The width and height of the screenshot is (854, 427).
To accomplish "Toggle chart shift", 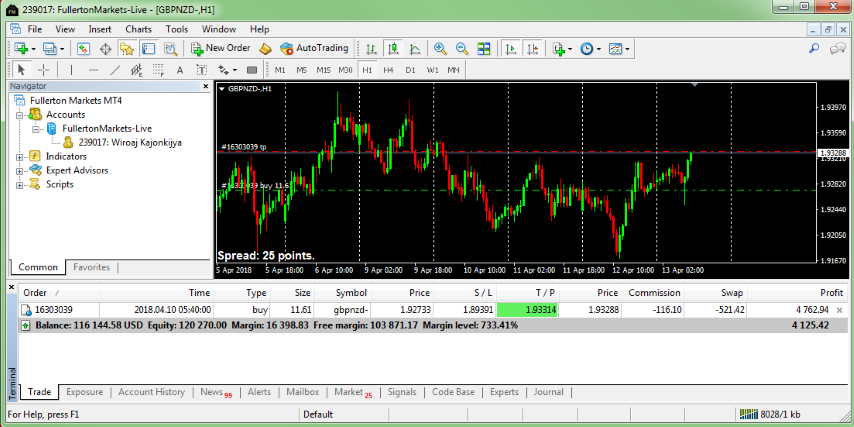I will point(533,48).
